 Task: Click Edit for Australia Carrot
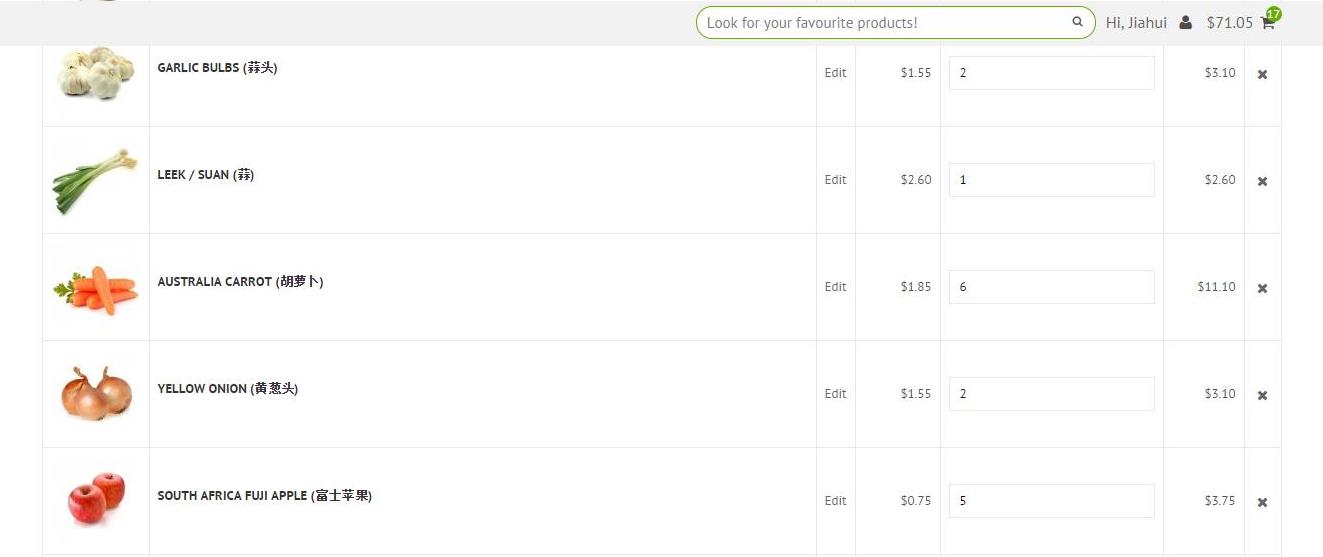pos(835,287)
